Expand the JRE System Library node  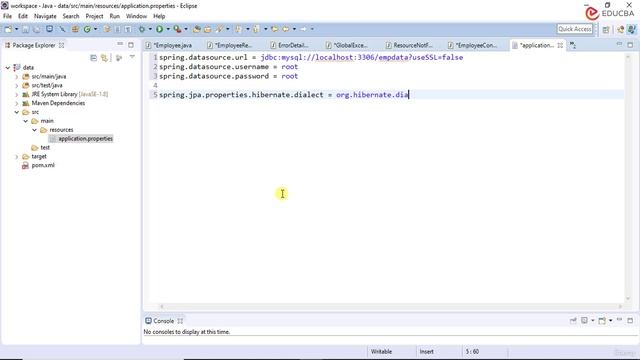tap(17, 94)
